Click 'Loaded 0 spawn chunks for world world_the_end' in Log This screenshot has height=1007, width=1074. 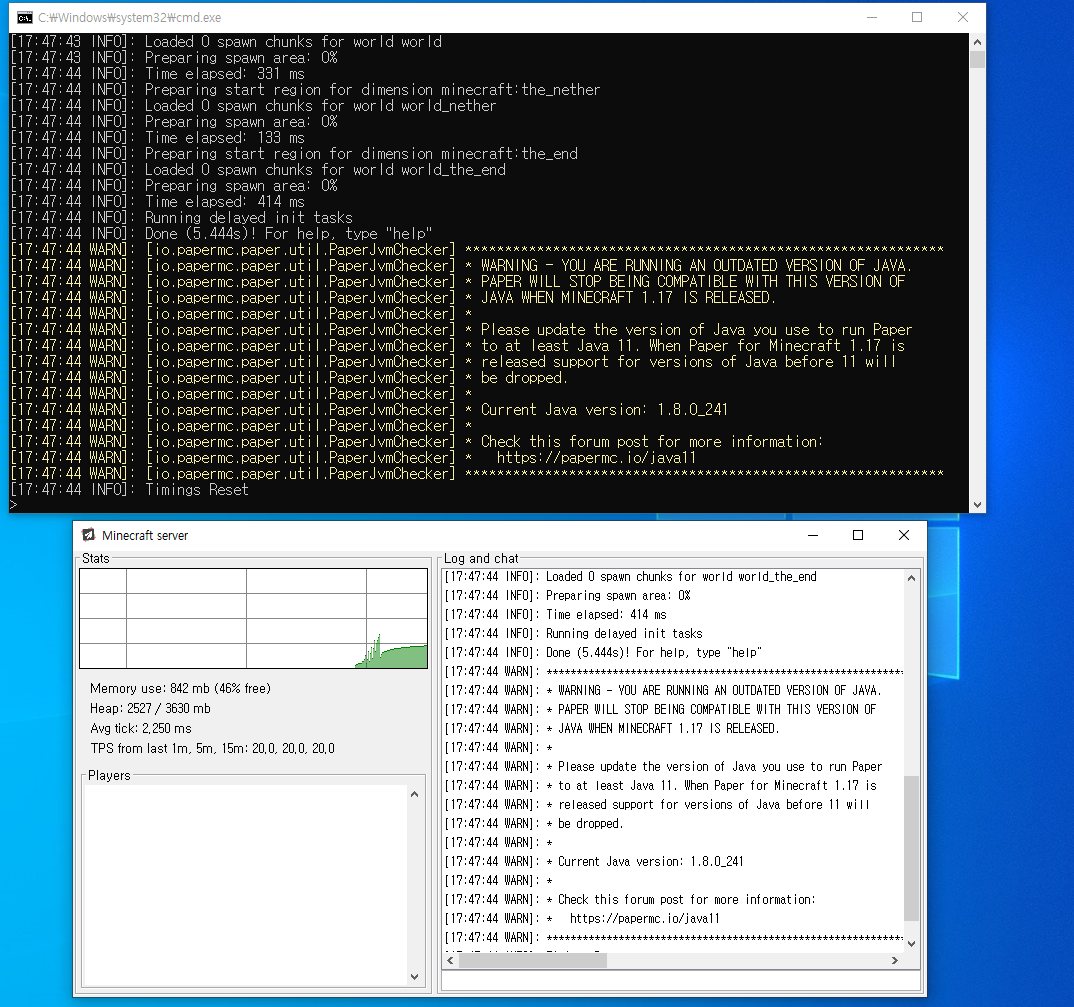tap(682, 577)
